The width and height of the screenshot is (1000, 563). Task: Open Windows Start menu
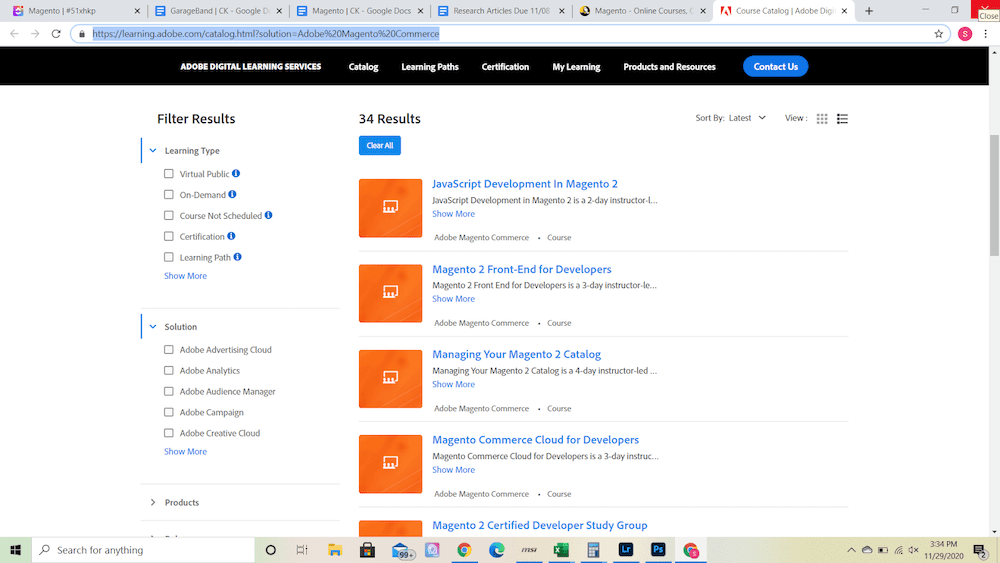click(15, 550)
